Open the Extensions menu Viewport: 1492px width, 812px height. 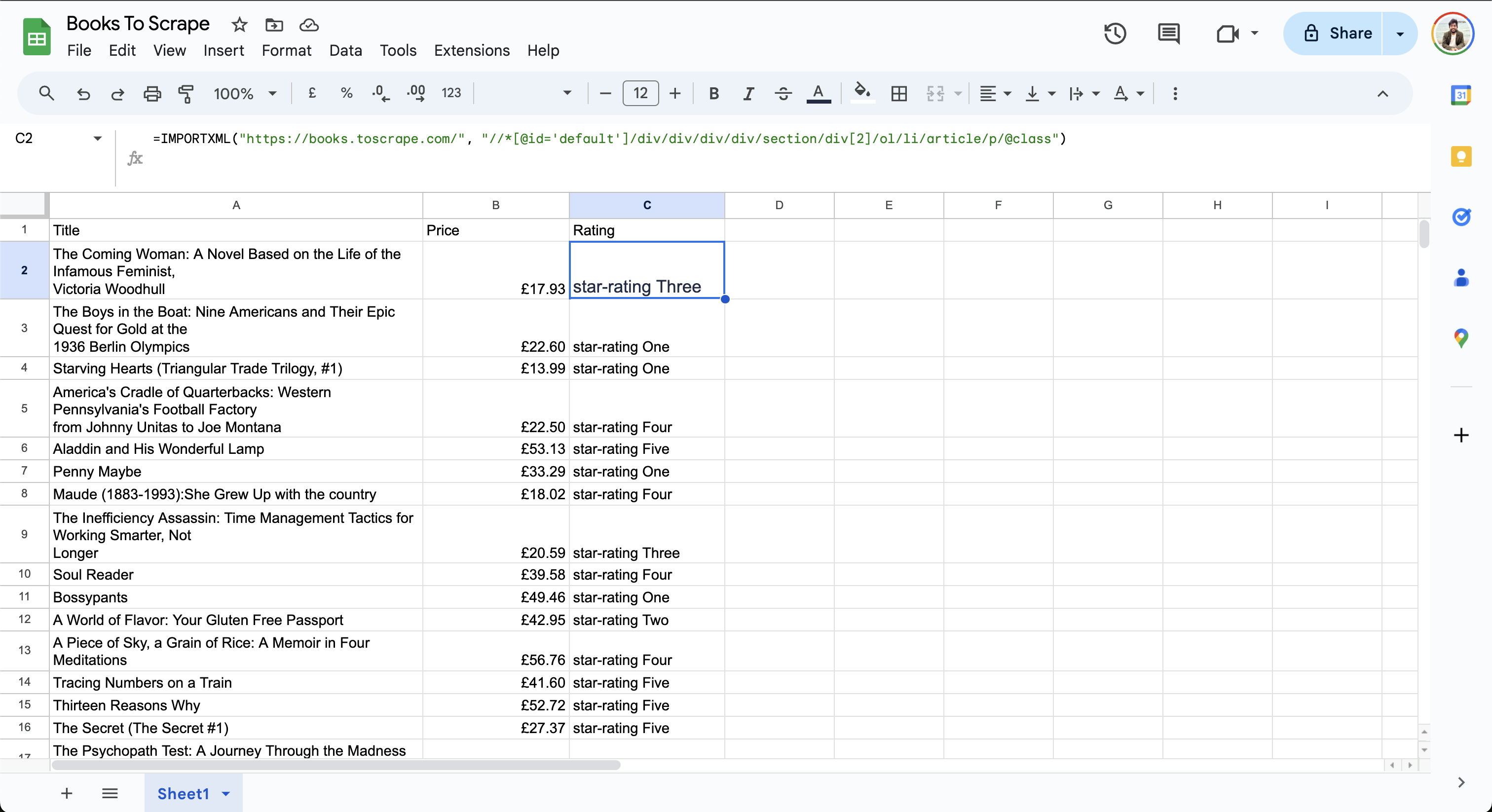pyautogui.click(x=472, y=50)
